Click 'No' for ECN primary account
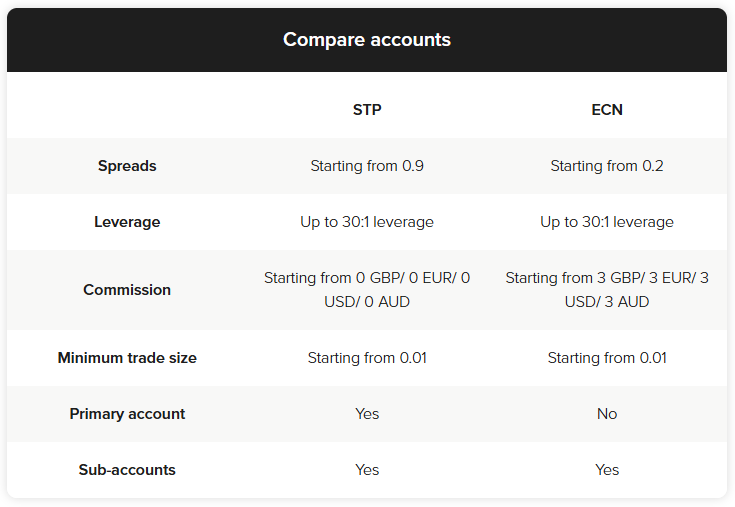Image resolution: width=735 pixels, height=507 pixels. pos(607,414)
